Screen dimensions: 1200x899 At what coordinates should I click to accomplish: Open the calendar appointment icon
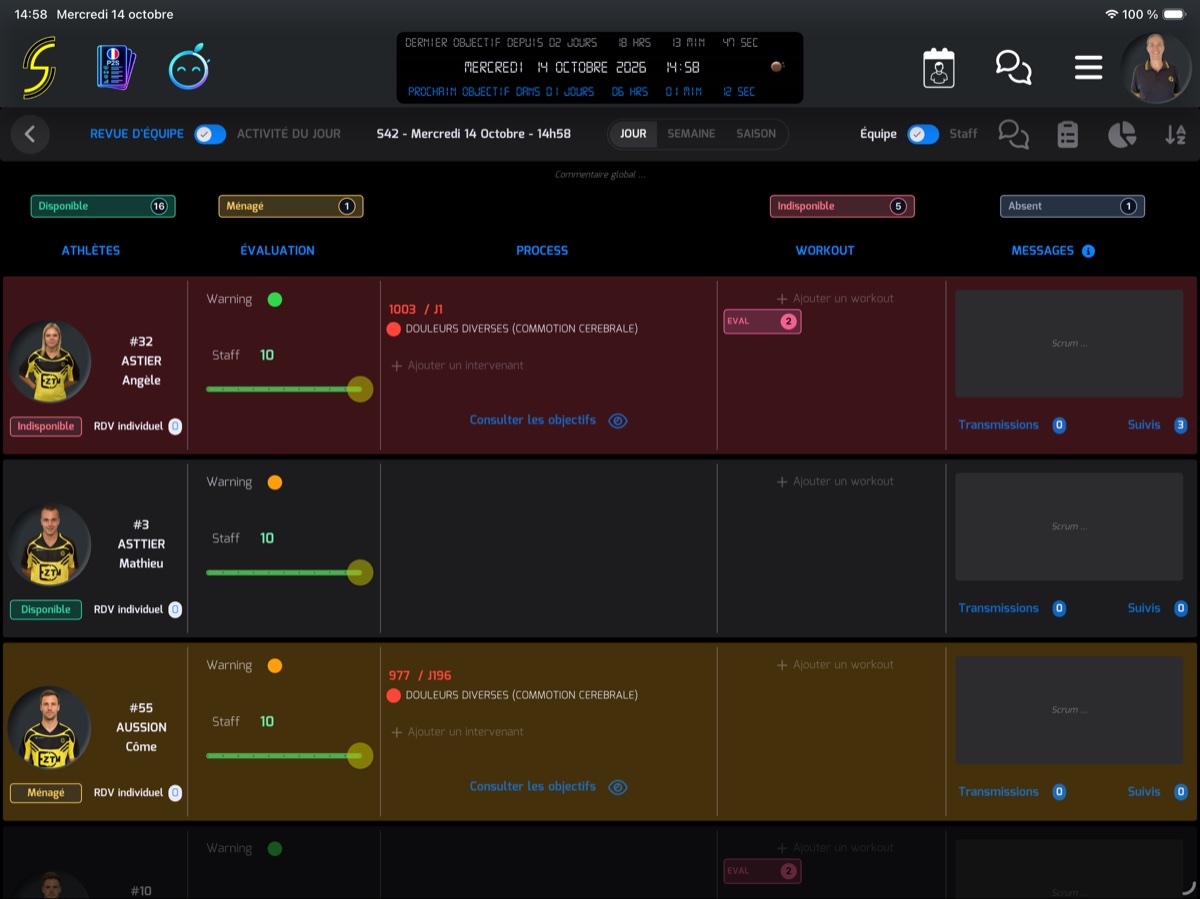point(938,68)
